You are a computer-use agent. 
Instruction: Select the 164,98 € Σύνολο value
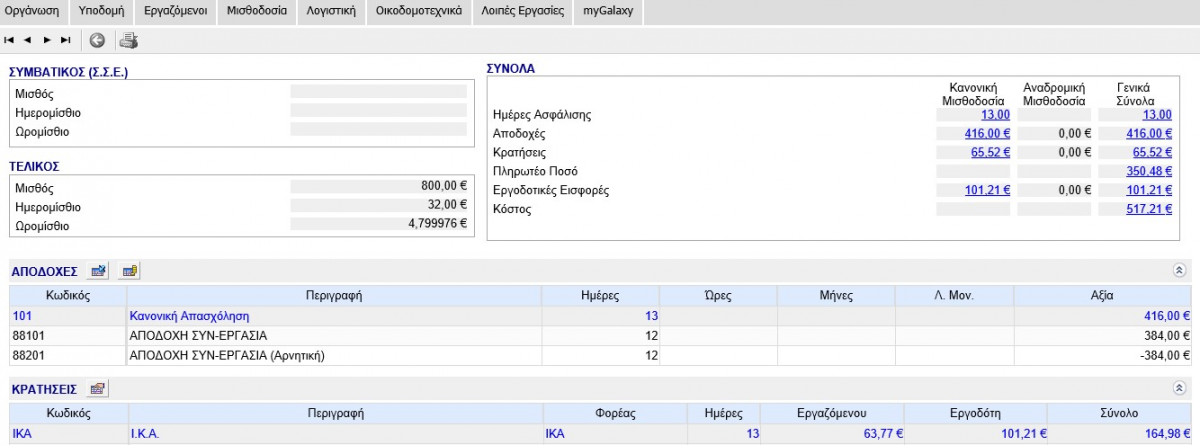pyautogui.click(x=1167, y=434)
